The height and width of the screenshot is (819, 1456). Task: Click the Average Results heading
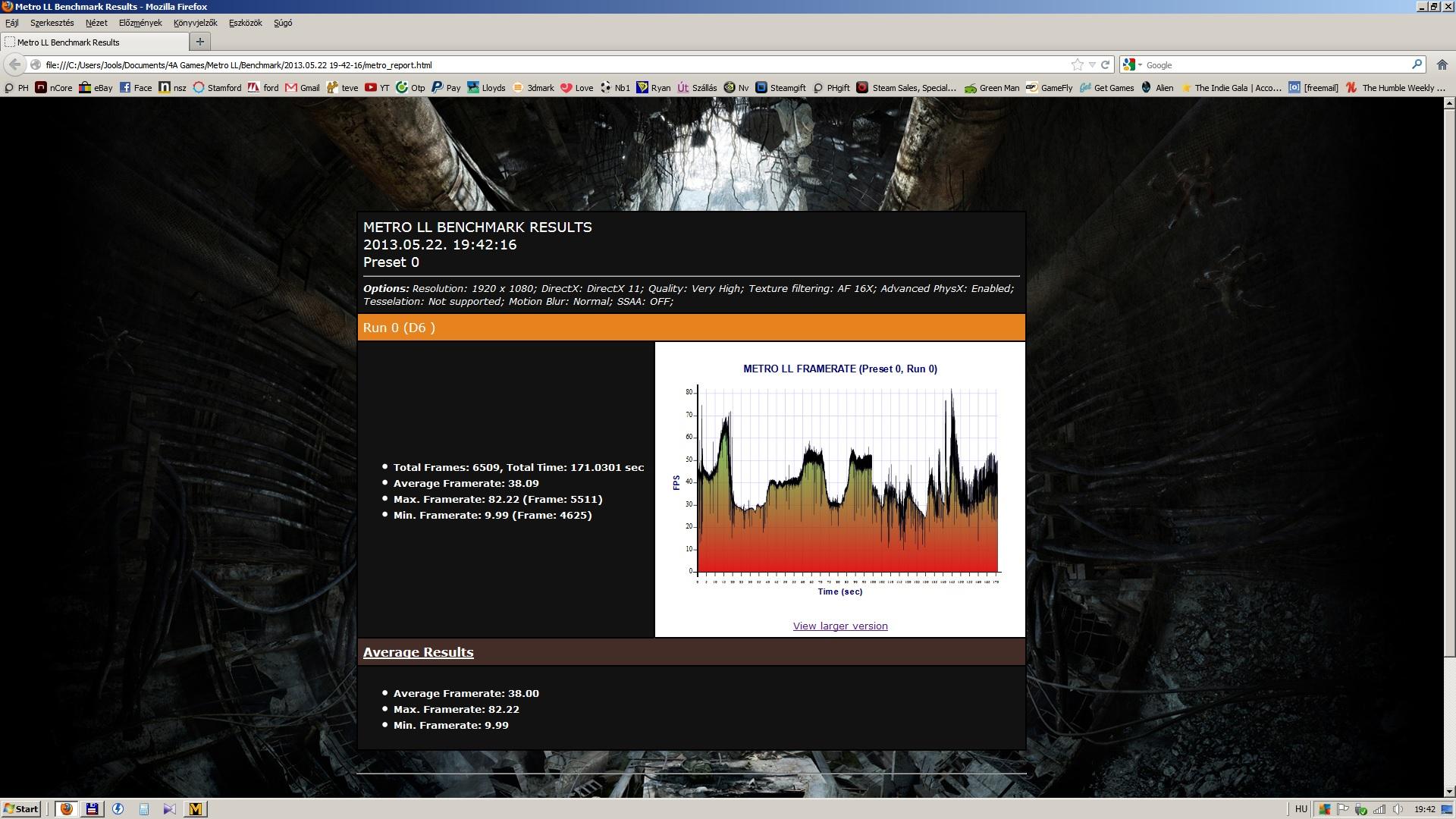[418, 652]
